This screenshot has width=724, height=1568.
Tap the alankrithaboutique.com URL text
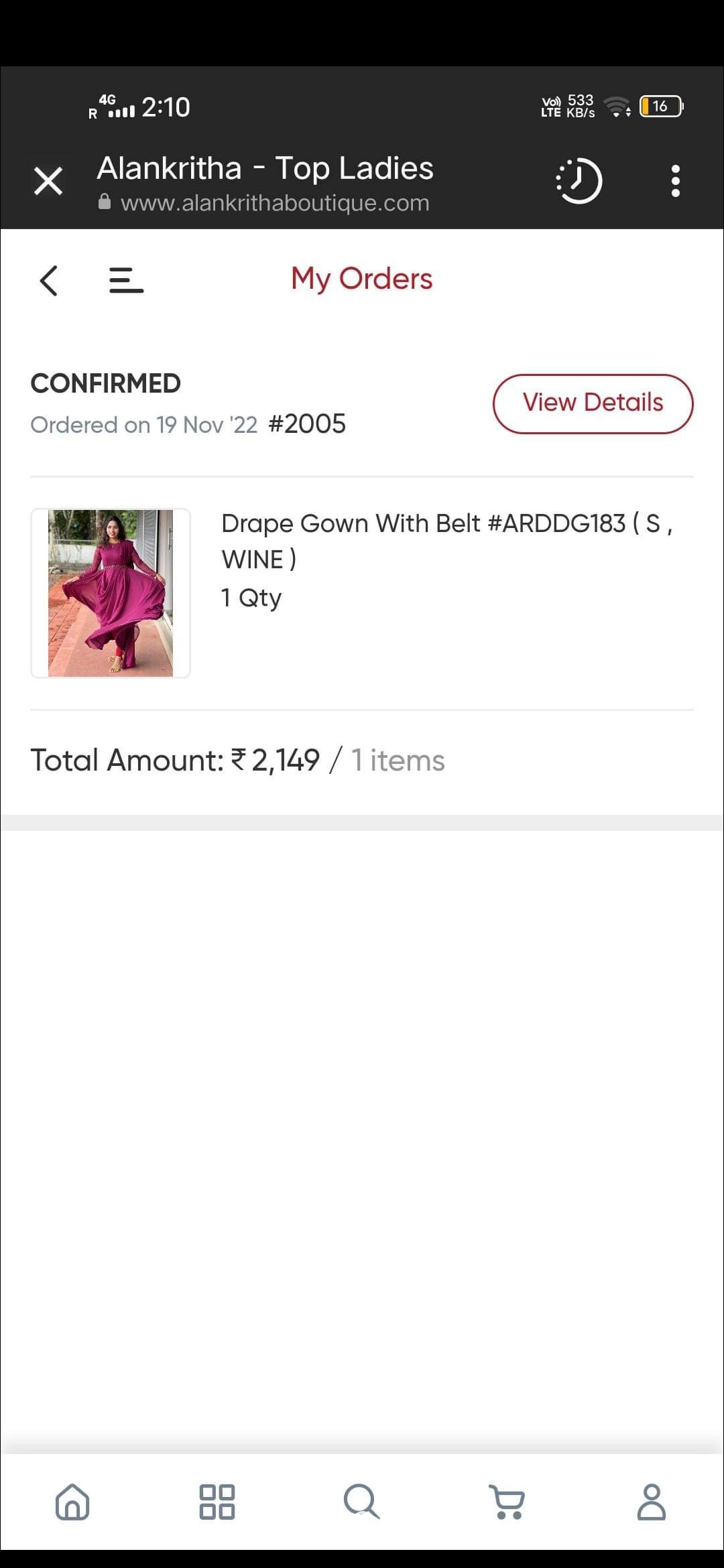click(x=275, y=202)
